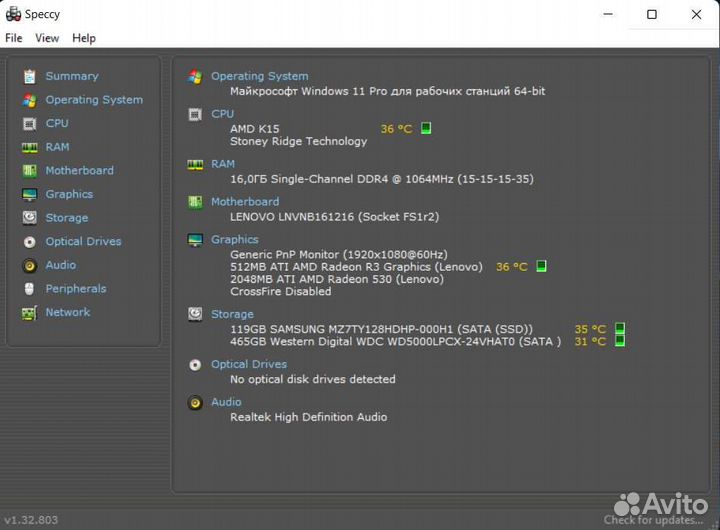
Task: Click the Peripherals mouse icon in sidebar
Action: click(29, 289)
